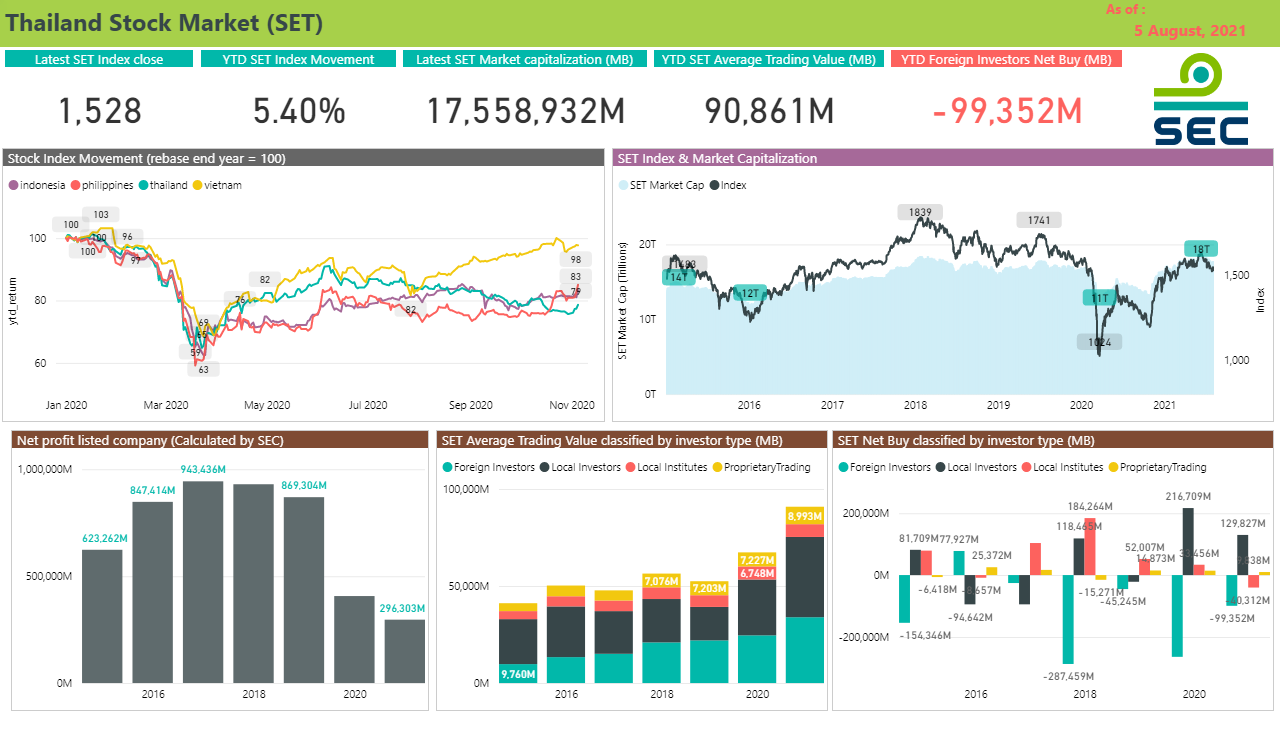Select the 7,076M yellow bar segment
Viewport: 1280px width, 740px height.
coord(662,581)
